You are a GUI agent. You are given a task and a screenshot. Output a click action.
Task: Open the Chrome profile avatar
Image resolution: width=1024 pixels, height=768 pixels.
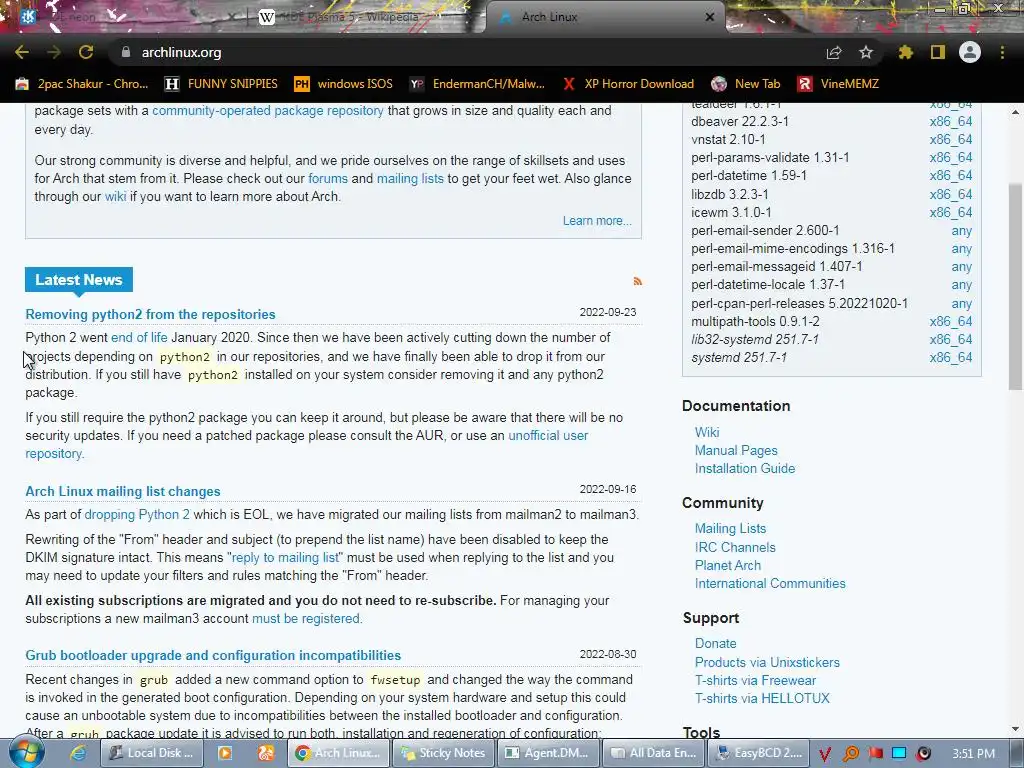970,52
